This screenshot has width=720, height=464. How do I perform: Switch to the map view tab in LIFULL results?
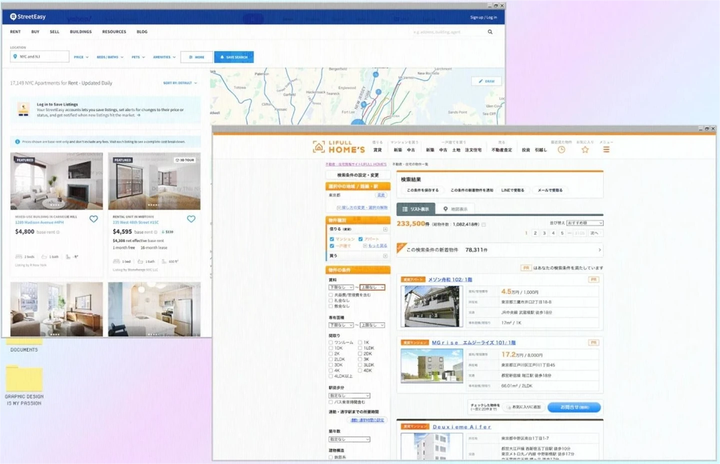[x=456, y=209]
